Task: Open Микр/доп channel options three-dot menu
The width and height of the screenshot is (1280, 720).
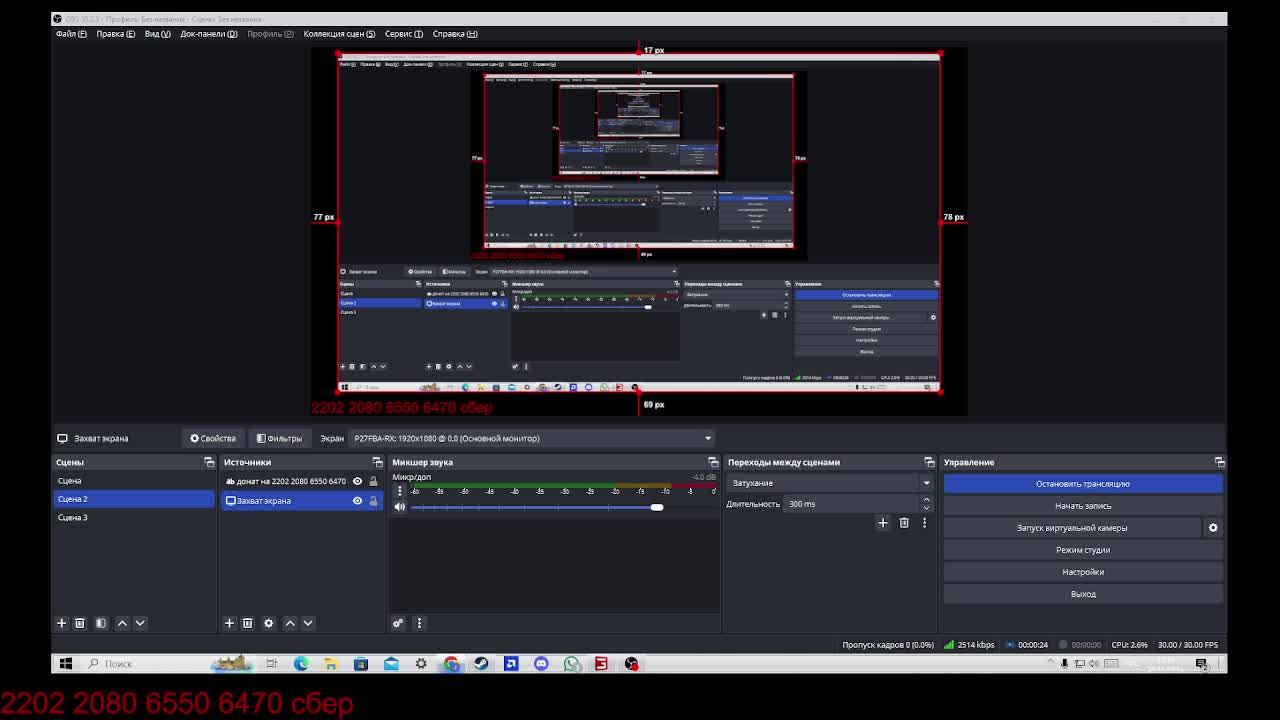Action: click(400, 491)
